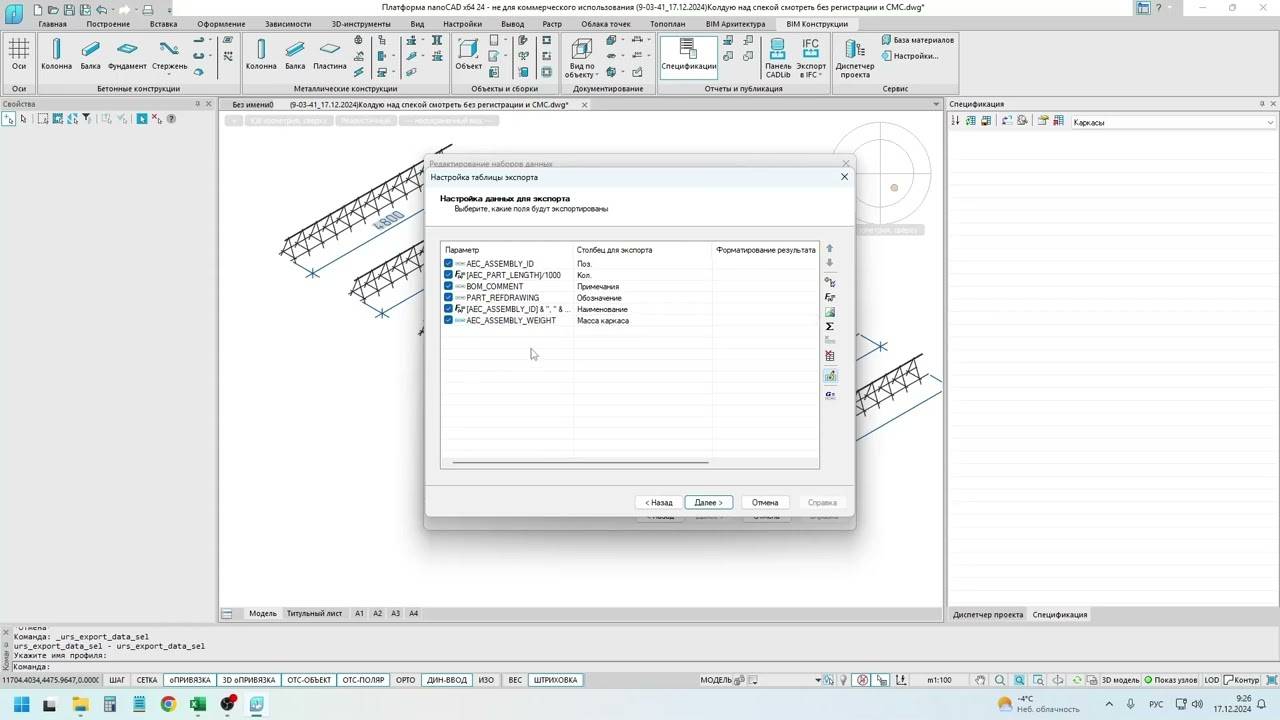
Task: Click the language indicator РУС
Action: pyautogui.click(x=1156, y=704)
